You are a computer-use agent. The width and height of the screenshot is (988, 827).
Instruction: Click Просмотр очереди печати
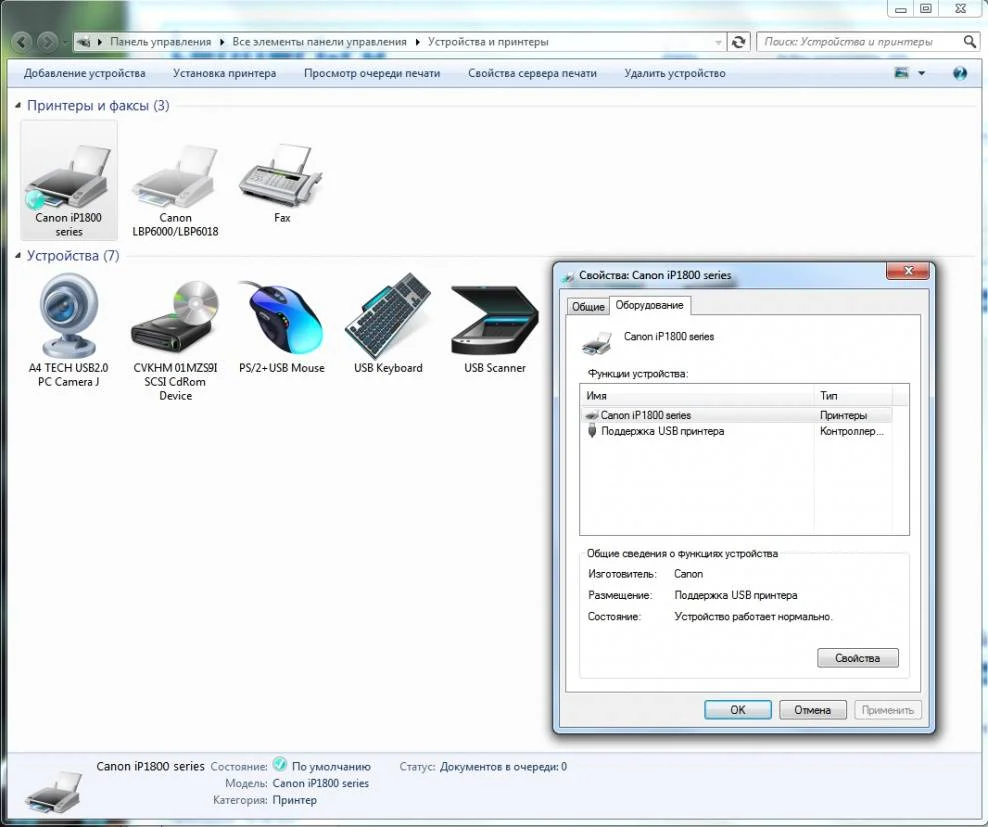click(372, 73)
